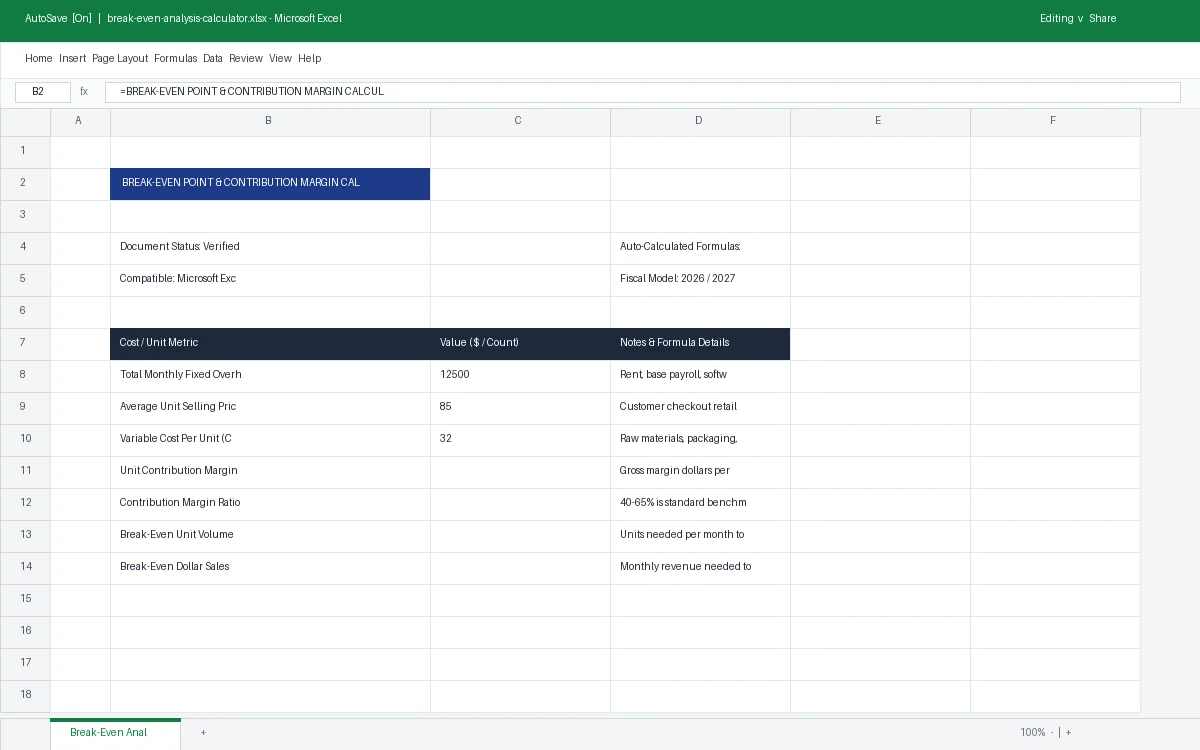Open the Editing mode dropdown
Screen dimensions: 1200x750
coord(1061,18)
